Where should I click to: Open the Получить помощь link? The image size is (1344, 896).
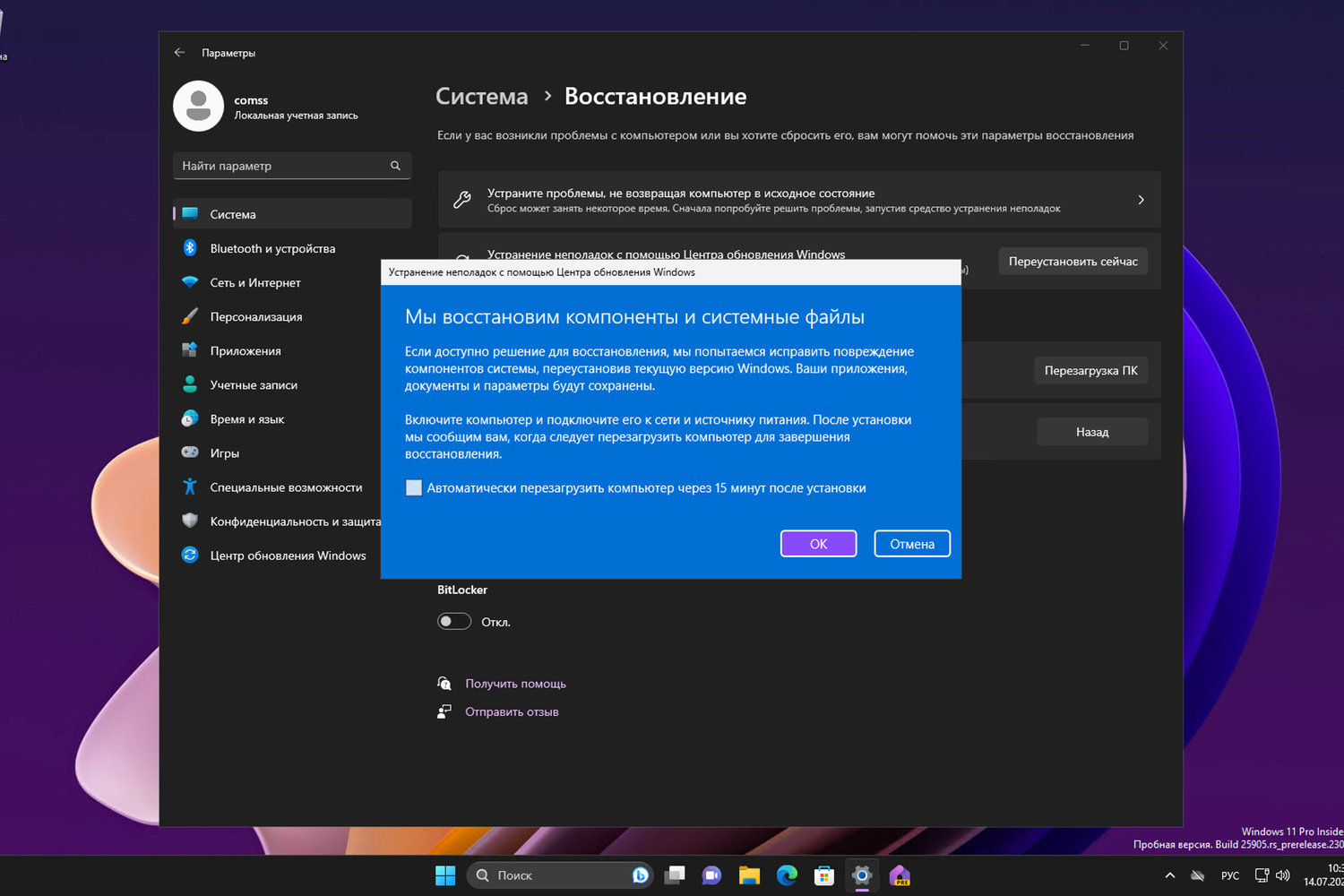515,684
